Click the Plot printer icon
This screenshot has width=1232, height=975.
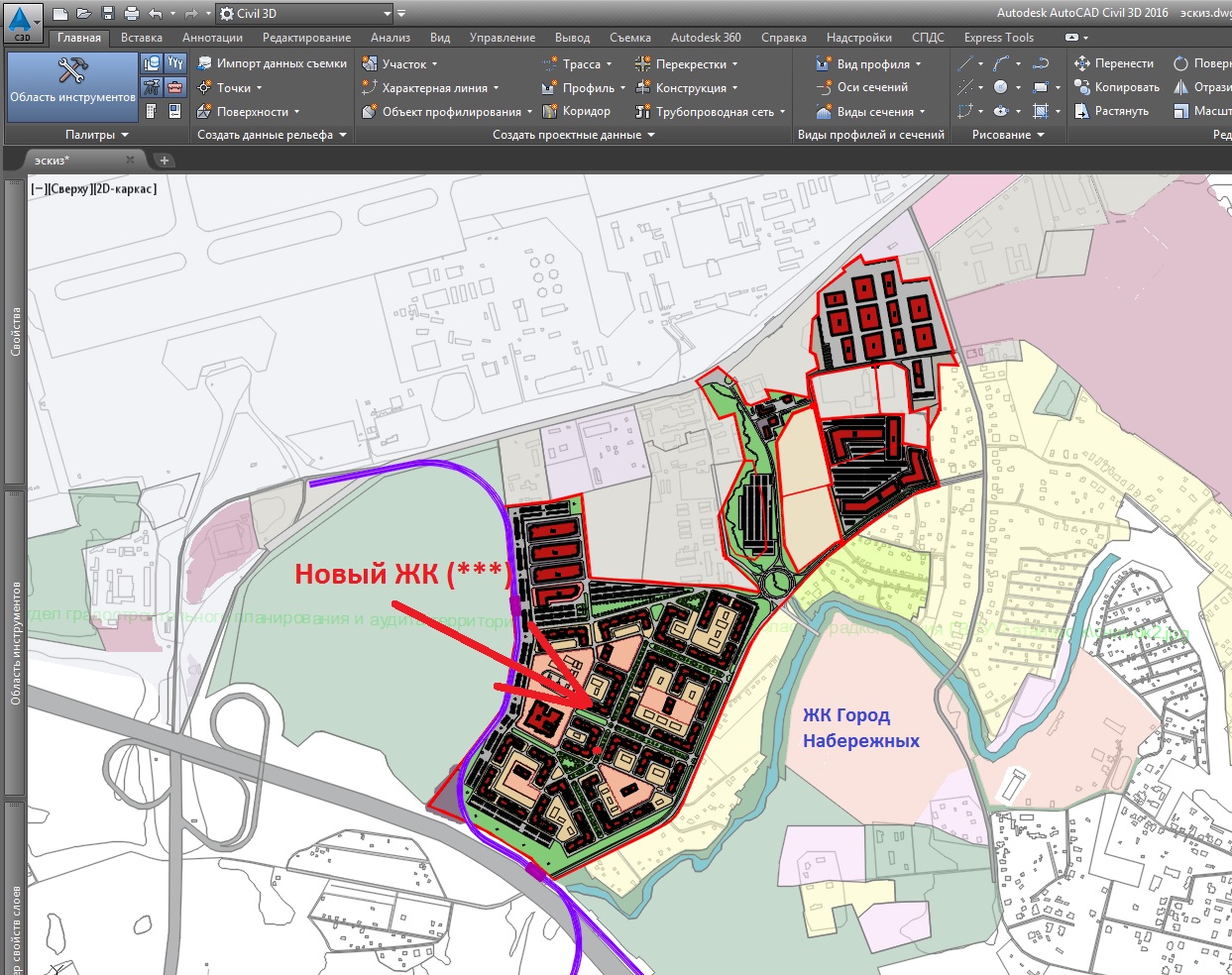coord(131,14)
